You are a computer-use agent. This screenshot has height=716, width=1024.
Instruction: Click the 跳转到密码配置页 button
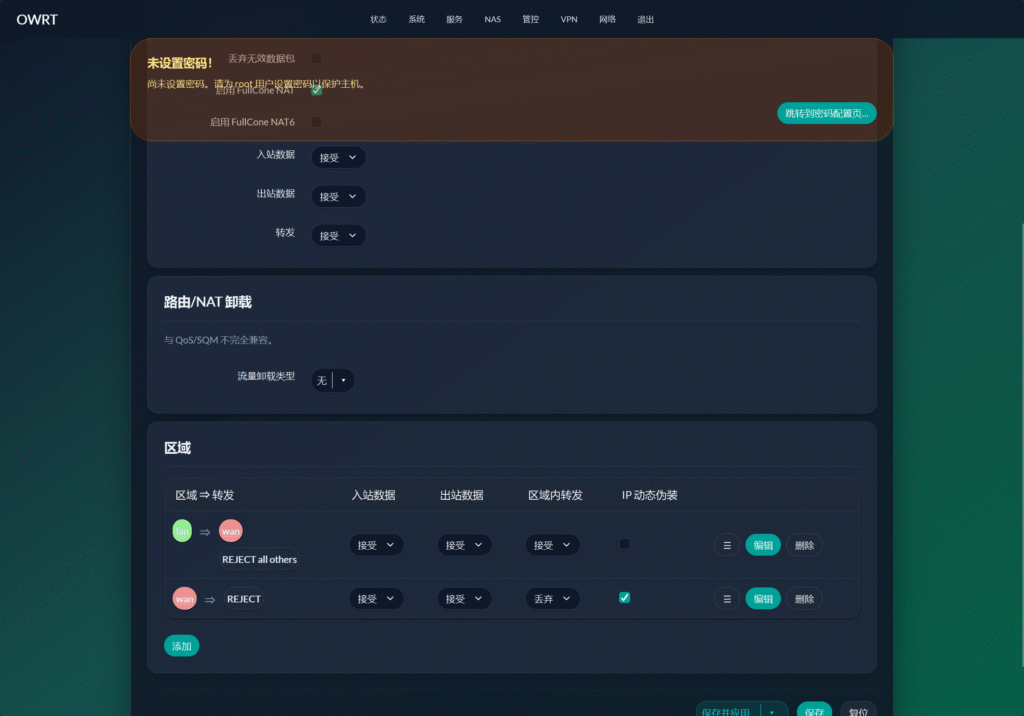click(x=826, y=113)
